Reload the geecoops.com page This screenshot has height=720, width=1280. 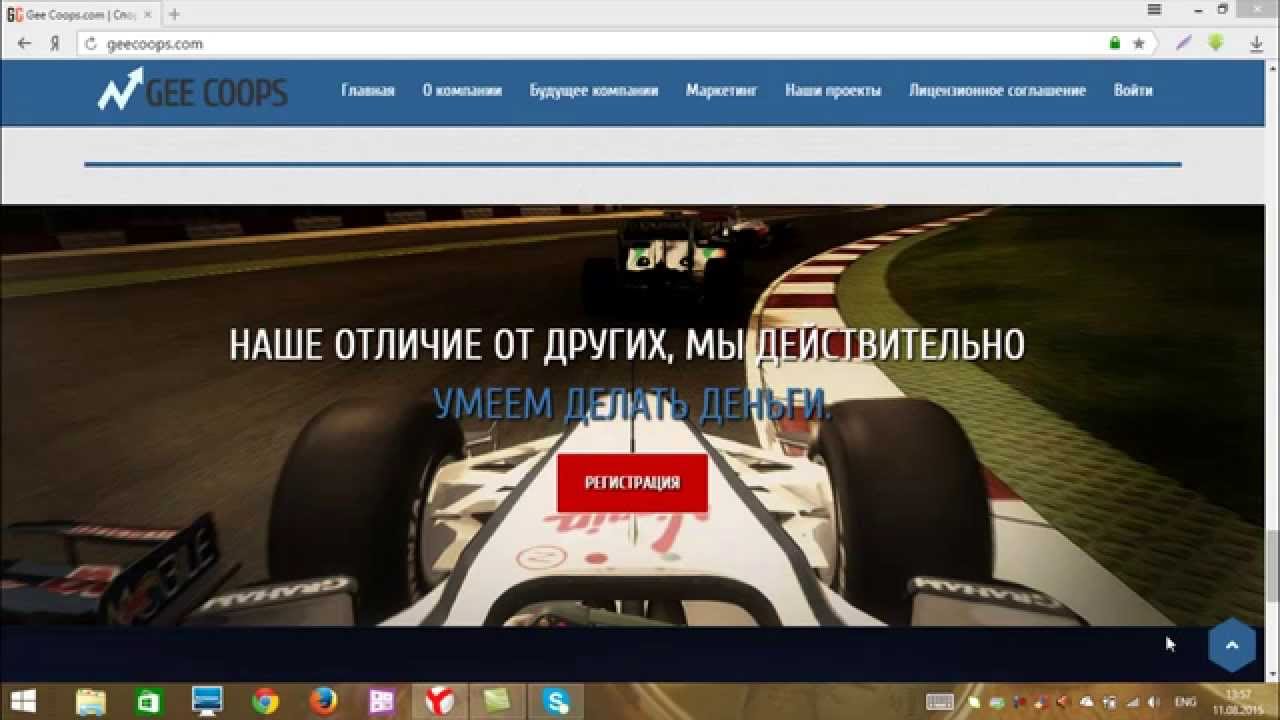90,44
